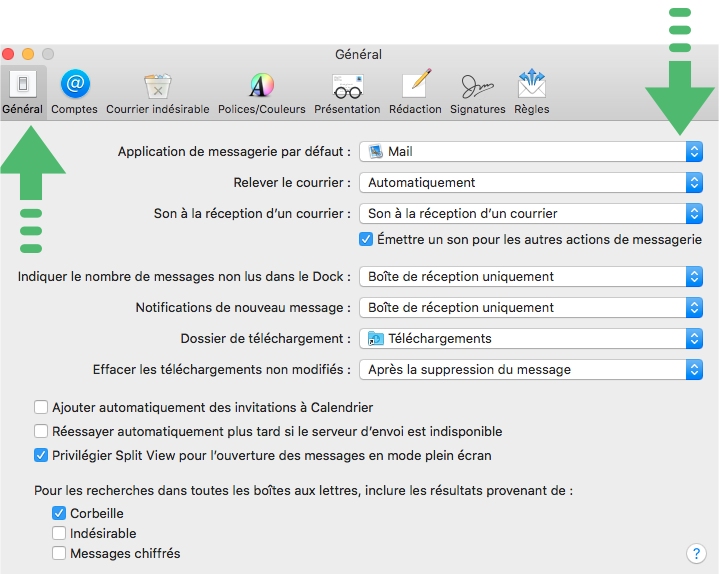Click the help question mark button
The image size is (721, 574).
click(x=697, y=553)
